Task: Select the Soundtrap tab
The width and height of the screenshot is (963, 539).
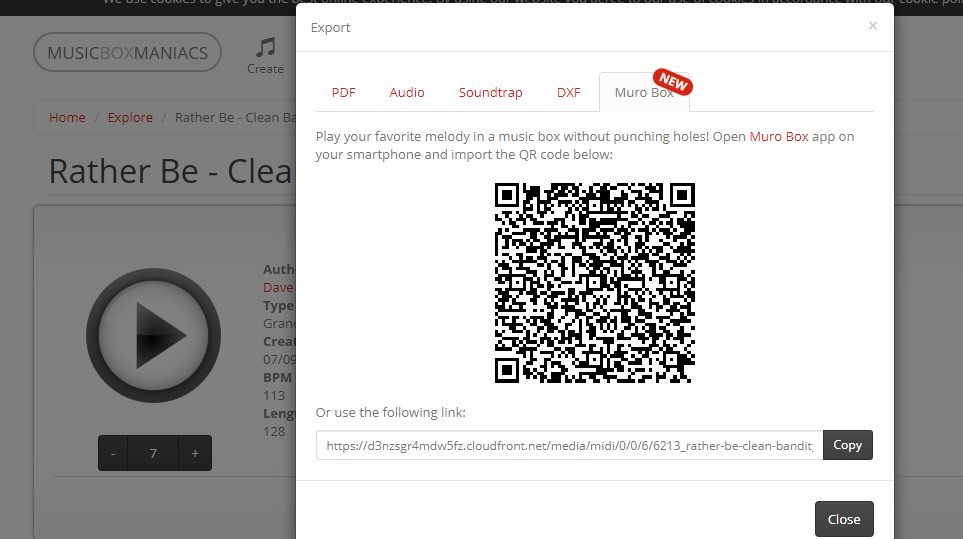Action: [490, 93]
